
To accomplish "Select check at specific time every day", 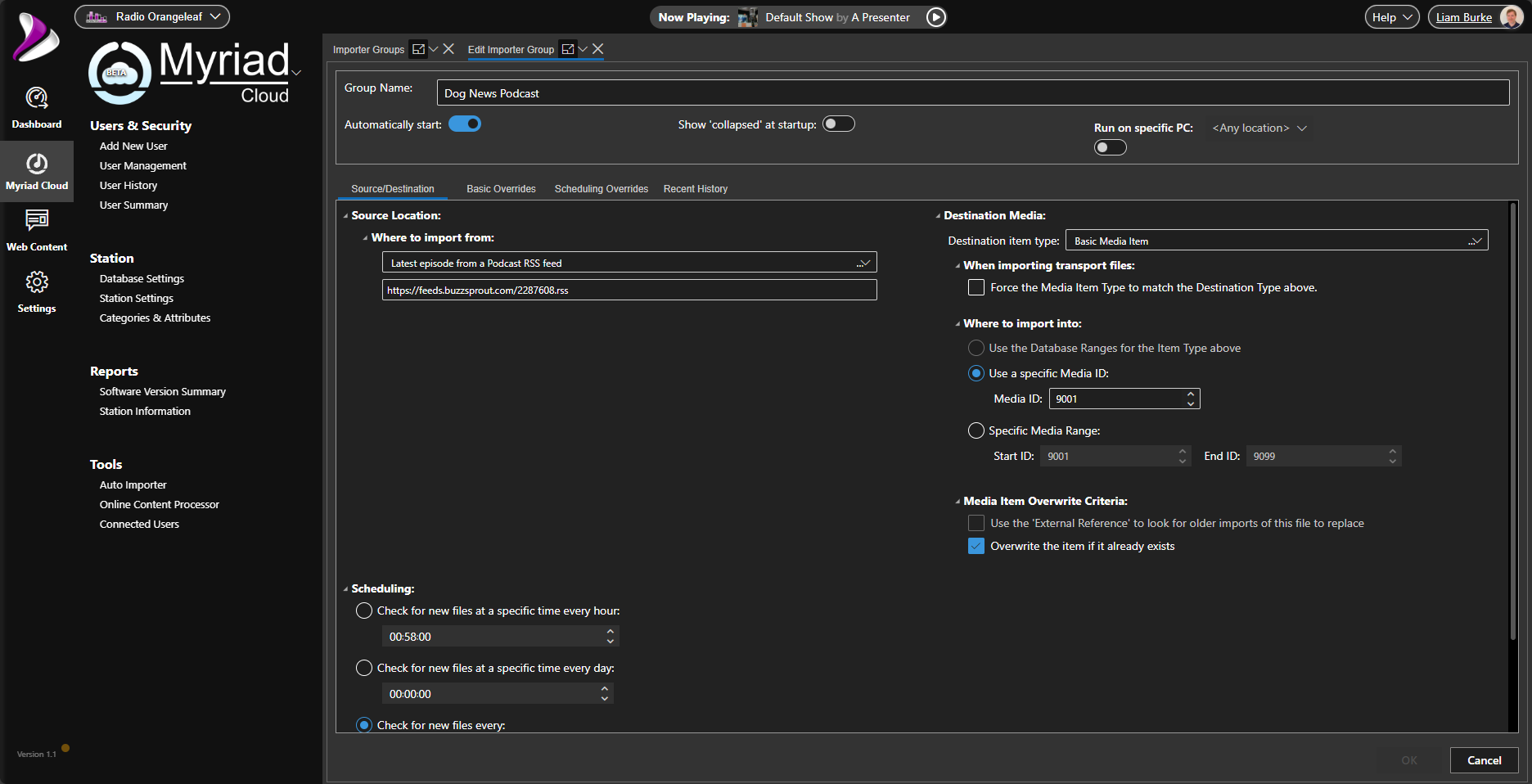I will point(364,668).
